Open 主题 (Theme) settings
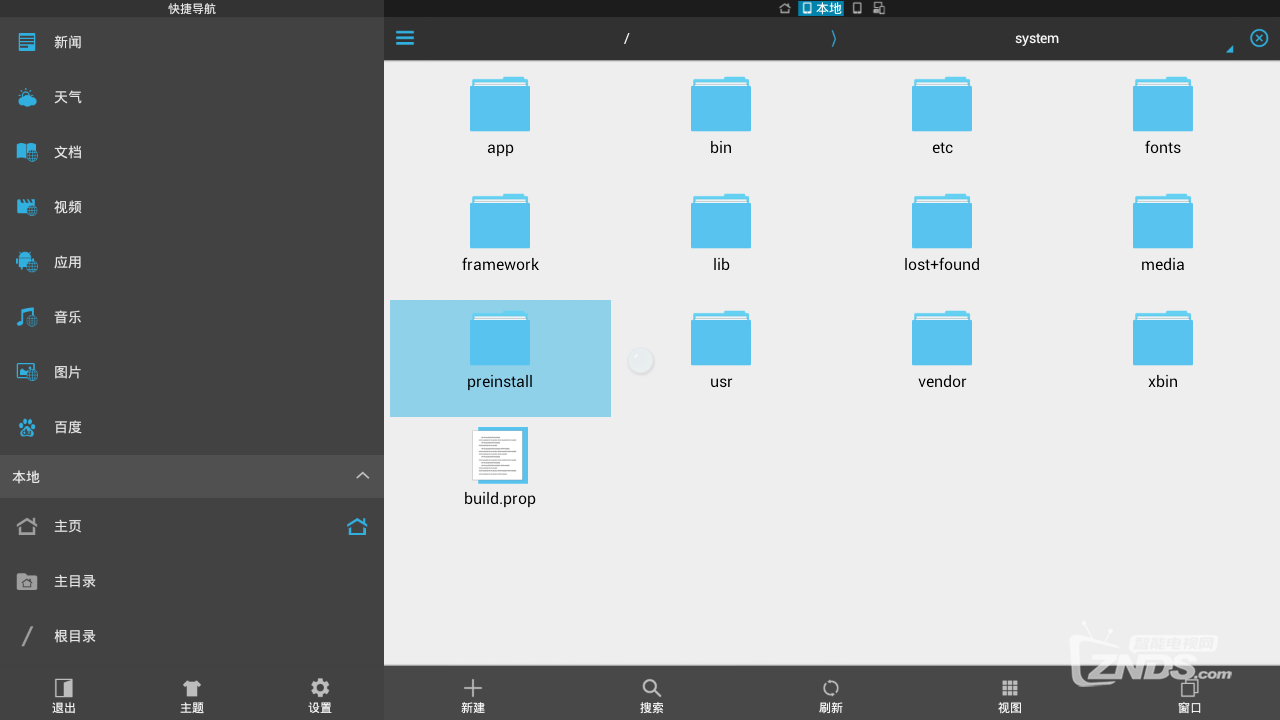 [x=192, y=695]
